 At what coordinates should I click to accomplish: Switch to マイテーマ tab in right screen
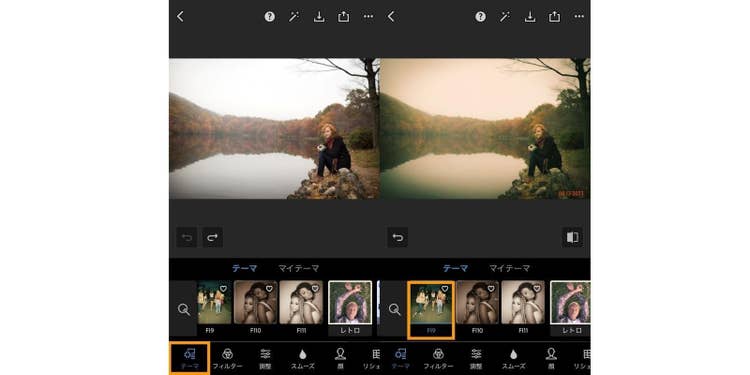pyautogui.click(x=509, y=268)
